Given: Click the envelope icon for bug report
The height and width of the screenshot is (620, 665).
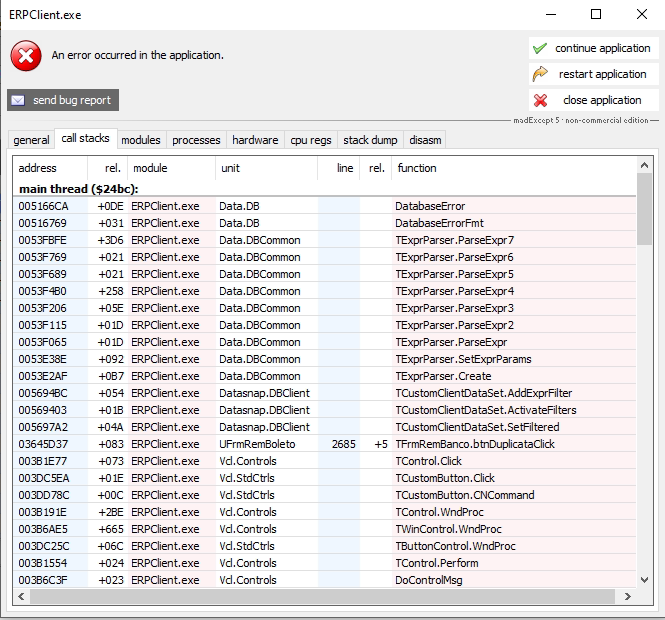Looking at the screenshot, I should pyautogui.click(x=18, y=100).
